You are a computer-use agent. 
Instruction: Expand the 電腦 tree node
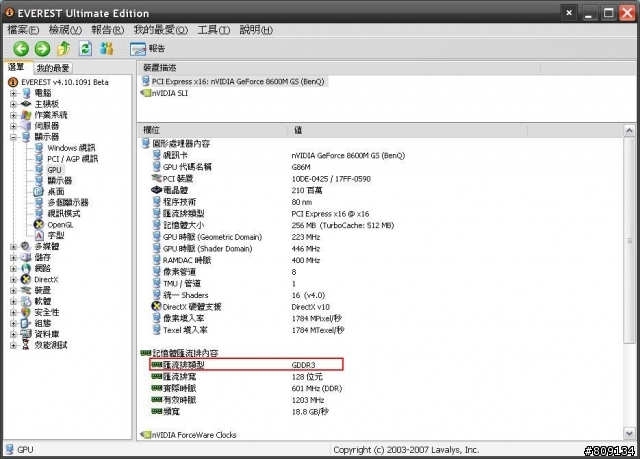click(x=13, y=93)
